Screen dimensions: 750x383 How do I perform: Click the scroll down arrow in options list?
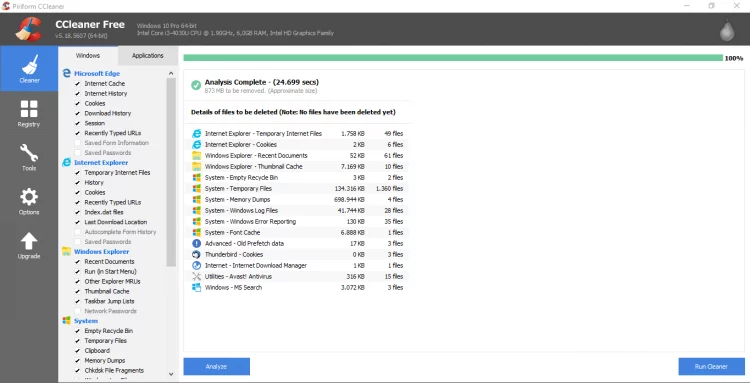(x=171, y=374)
